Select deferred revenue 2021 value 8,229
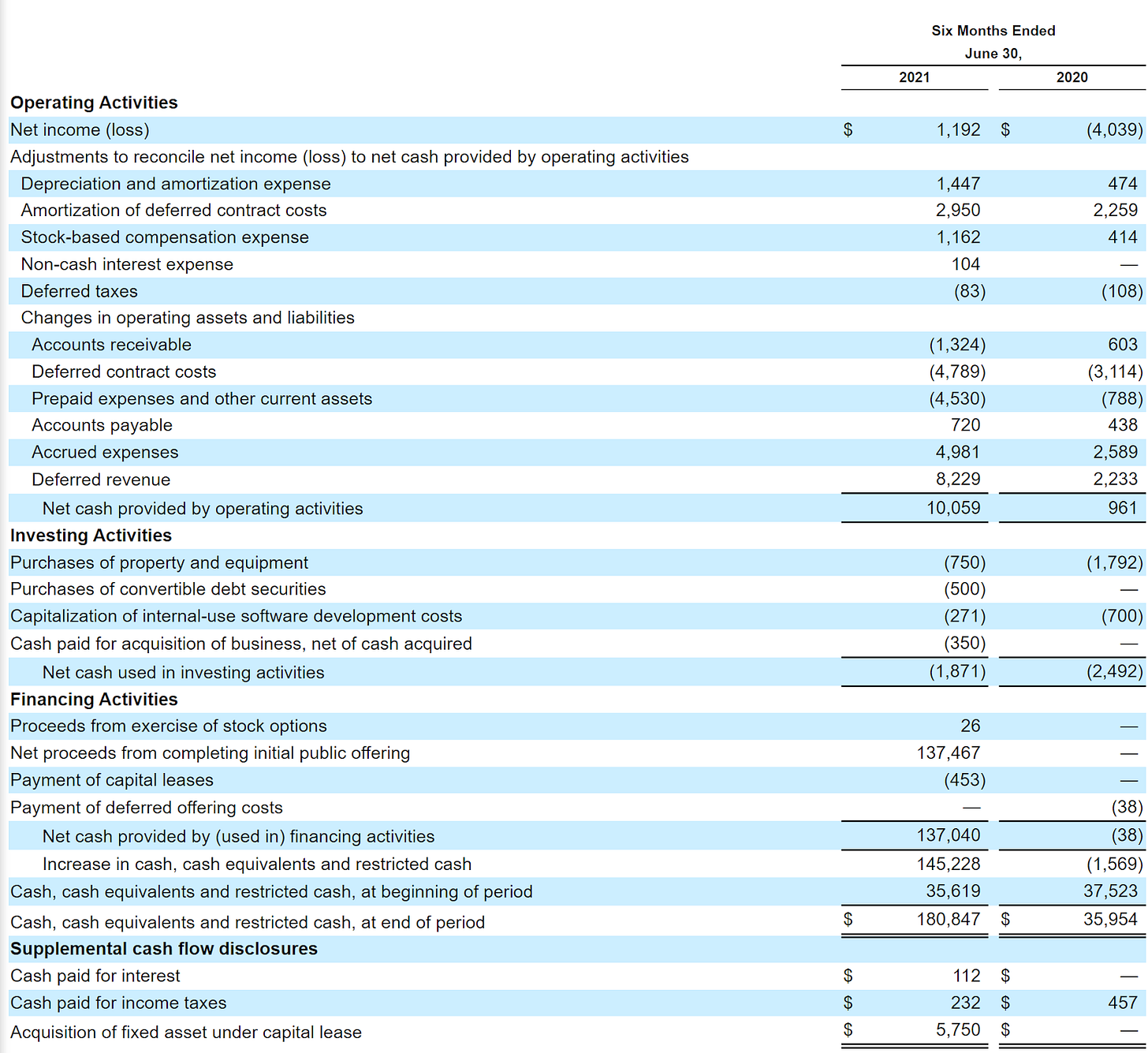Viewport: 1148px width, 1053px height. coord(958,479)
